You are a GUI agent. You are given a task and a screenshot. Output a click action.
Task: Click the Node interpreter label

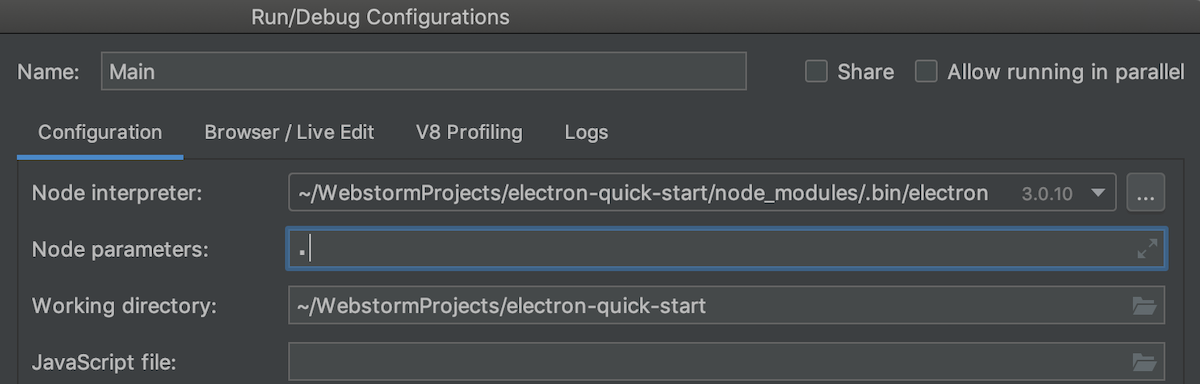117,193
